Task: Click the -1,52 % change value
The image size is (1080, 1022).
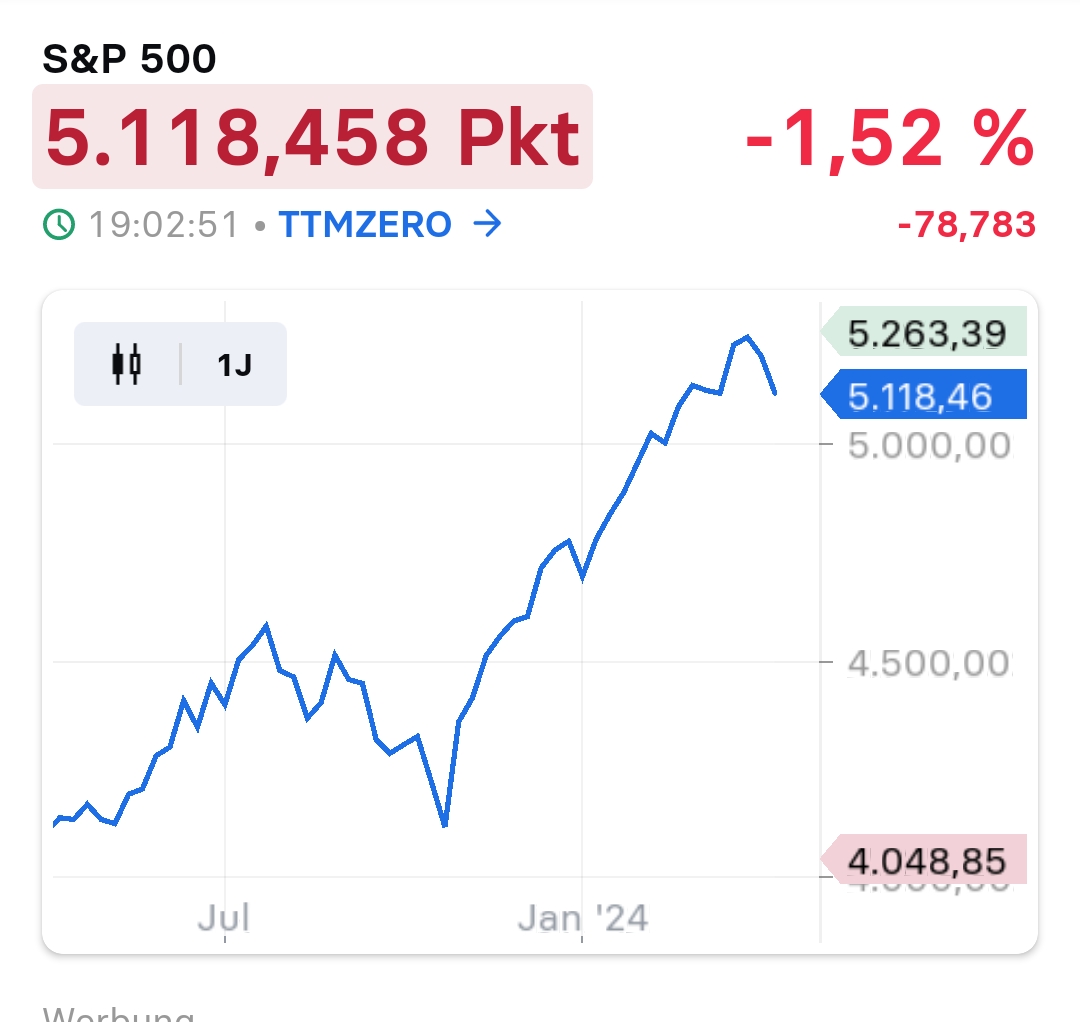Action: [x=889, y=137]
